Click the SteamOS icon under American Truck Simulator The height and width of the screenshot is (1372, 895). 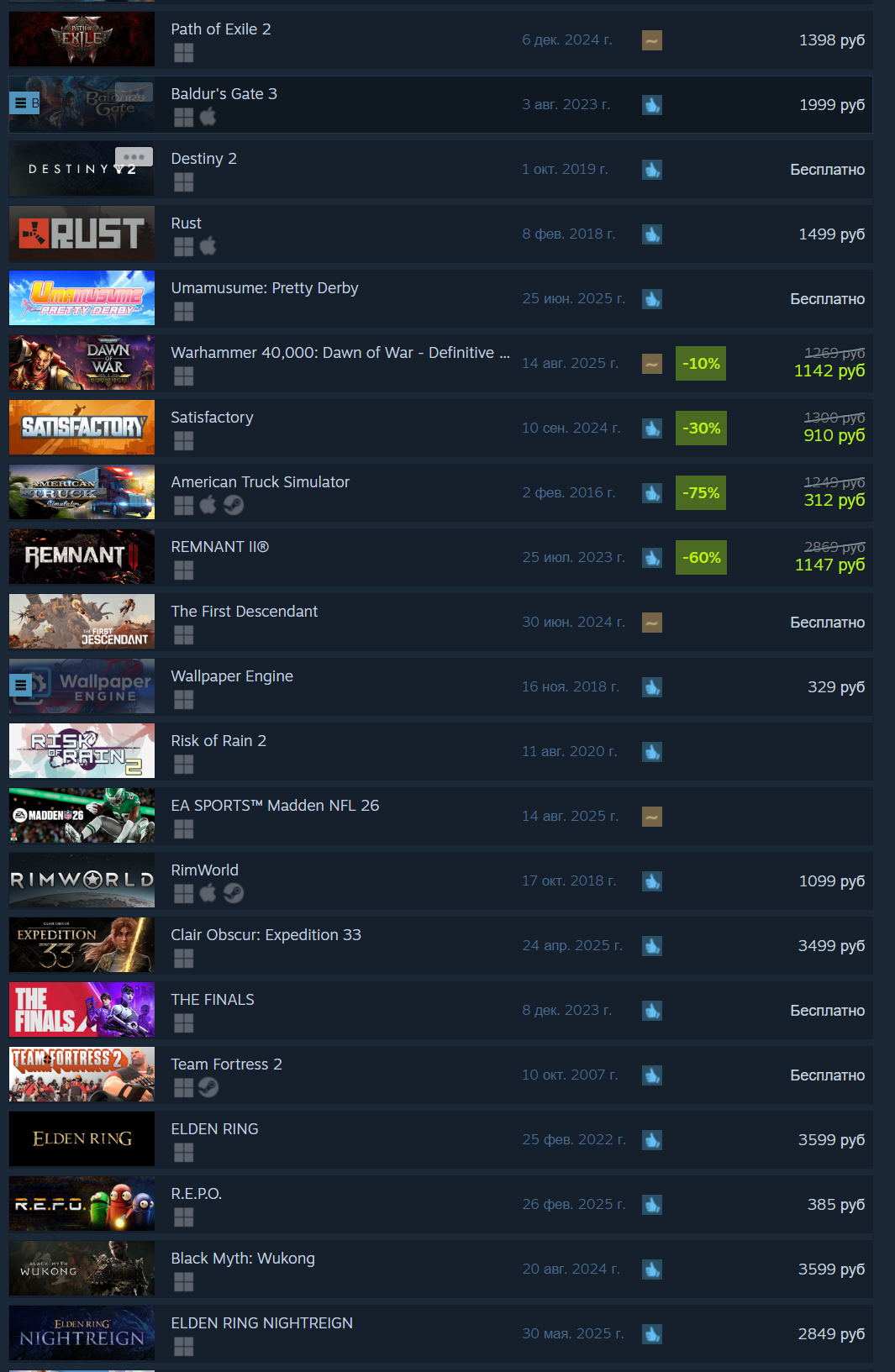[234, 505]
